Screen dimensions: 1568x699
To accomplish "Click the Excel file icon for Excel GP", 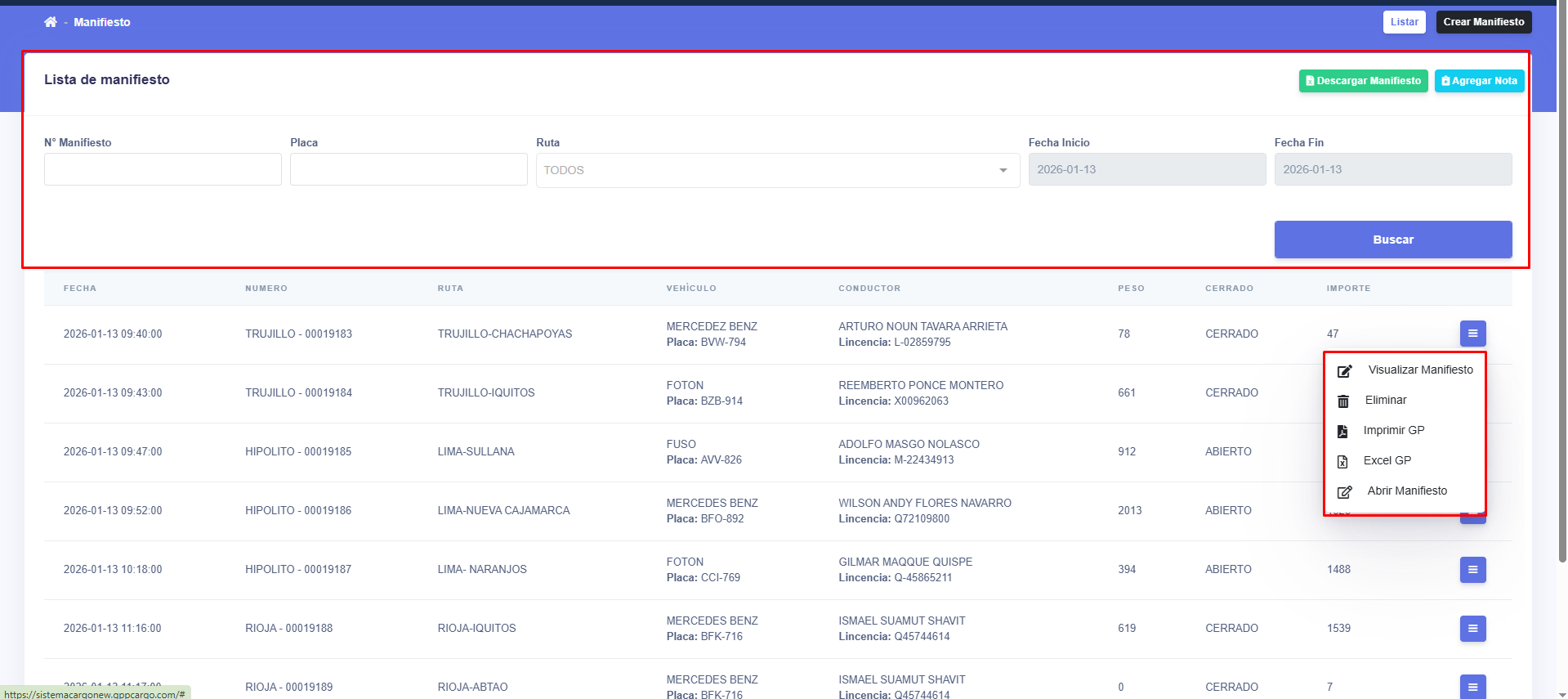I will (1342, 461).
